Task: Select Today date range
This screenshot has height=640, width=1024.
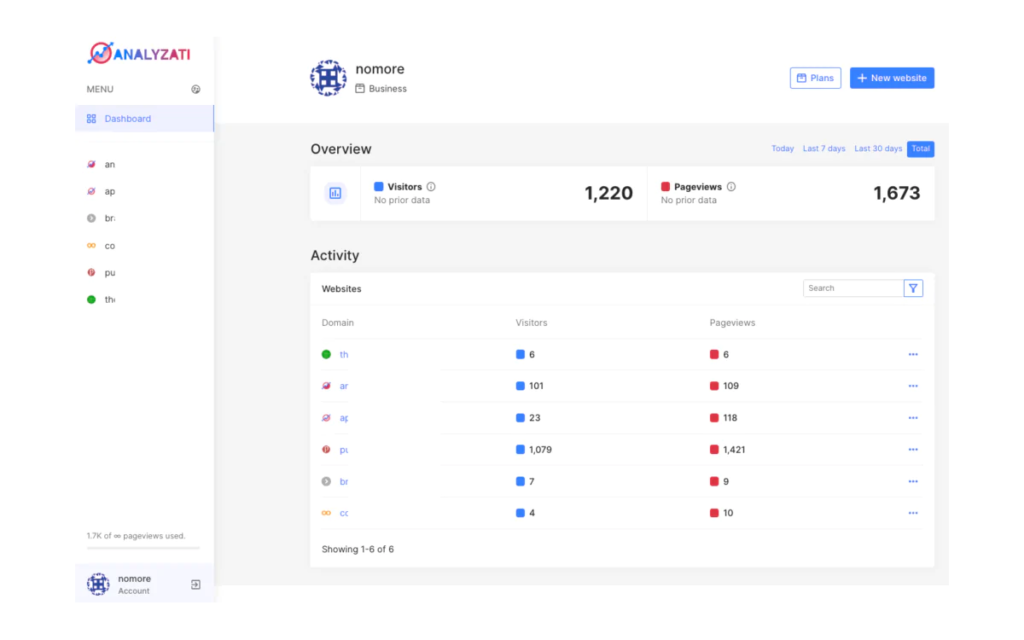Action: (x=782, y=149)
